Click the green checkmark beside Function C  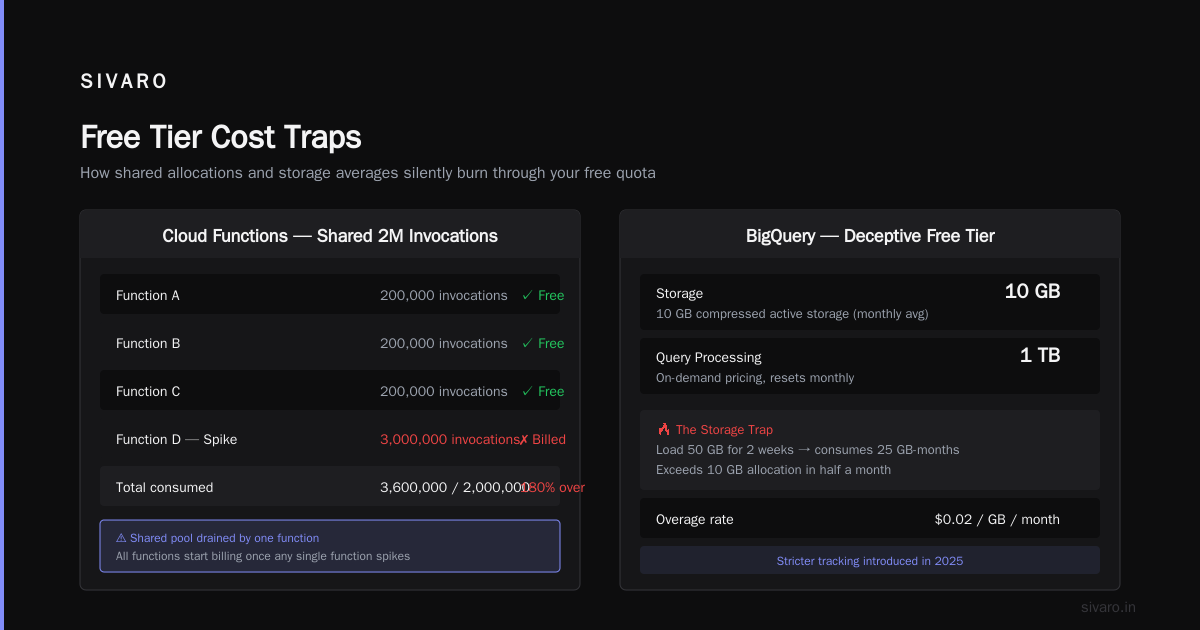click(527, 391)
